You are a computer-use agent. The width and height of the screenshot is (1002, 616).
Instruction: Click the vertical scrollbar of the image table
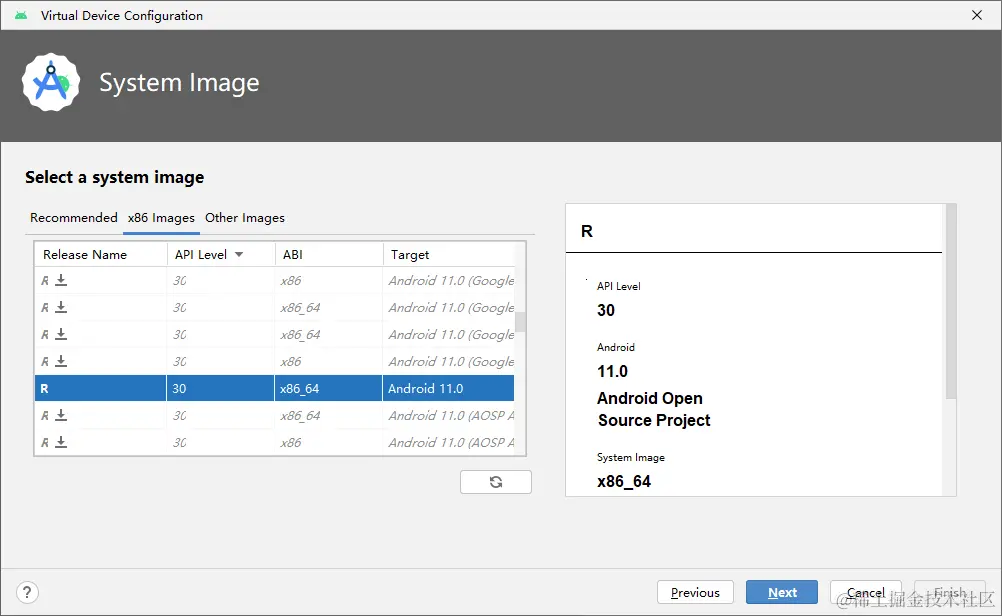(520, 322)
